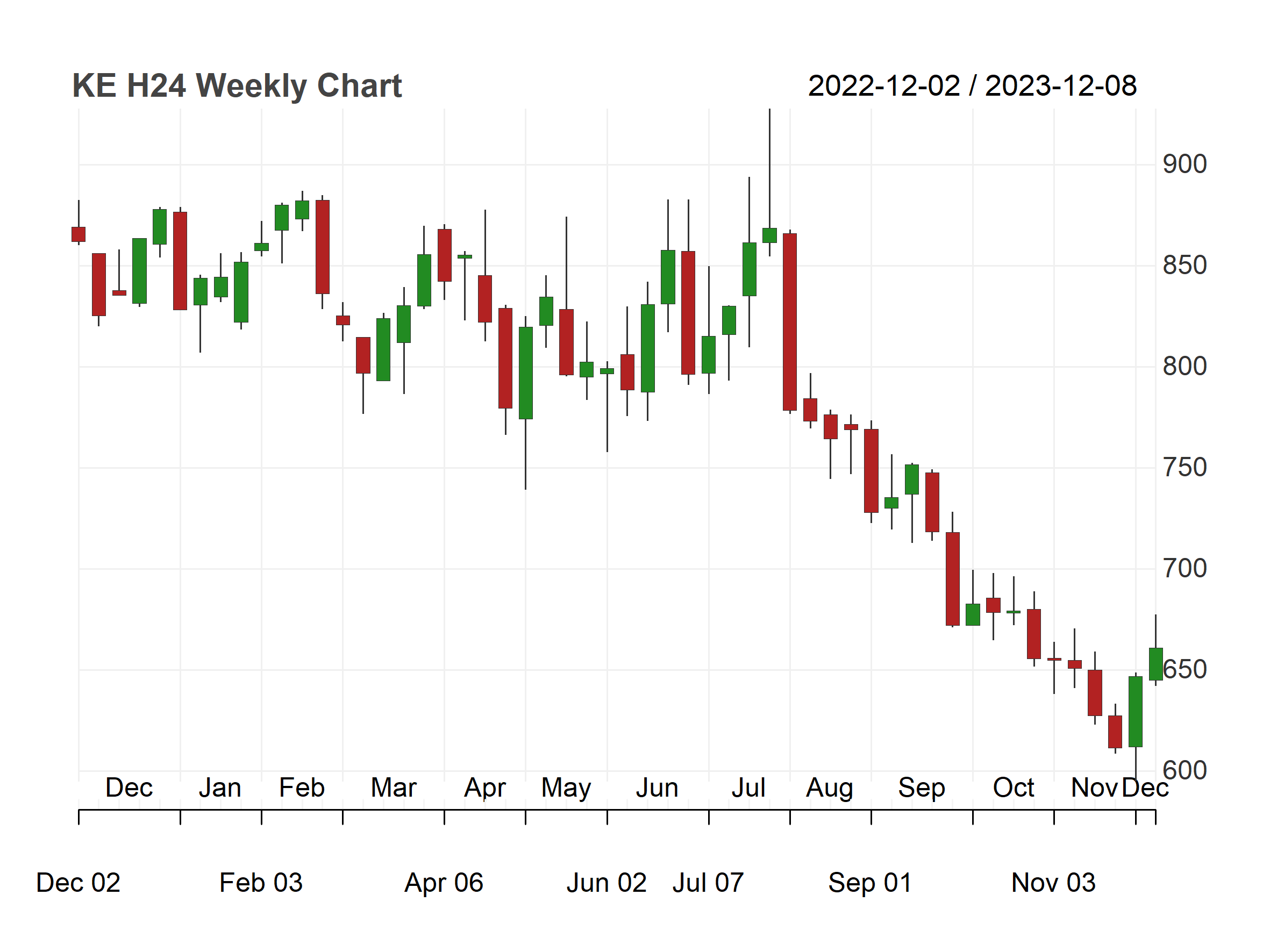
Task: Click the 750 price level label
Action: pos(1185,468)
